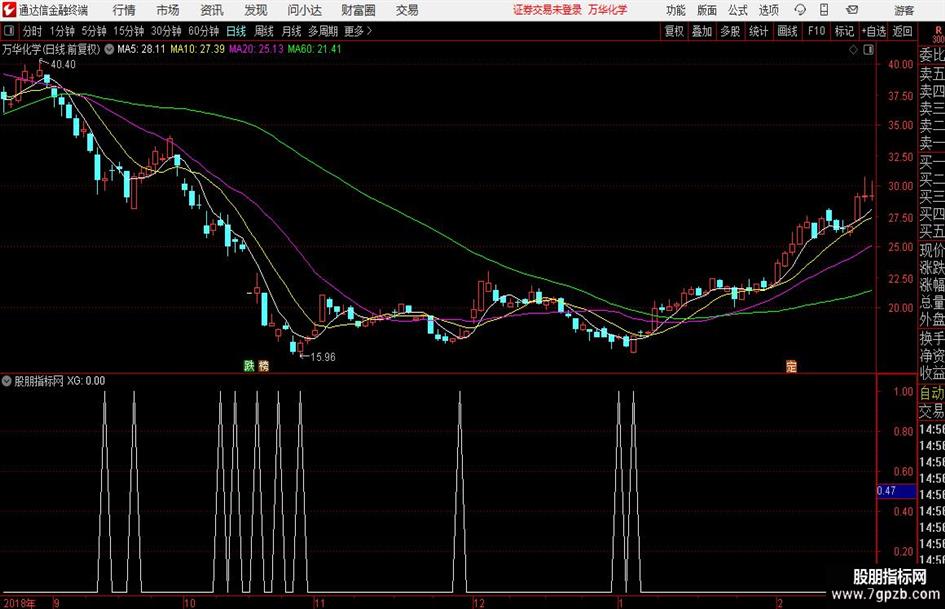The image size is (945, 609).
Task: Switch to the 30分钟 period tab
Action: tap(166, 31)
